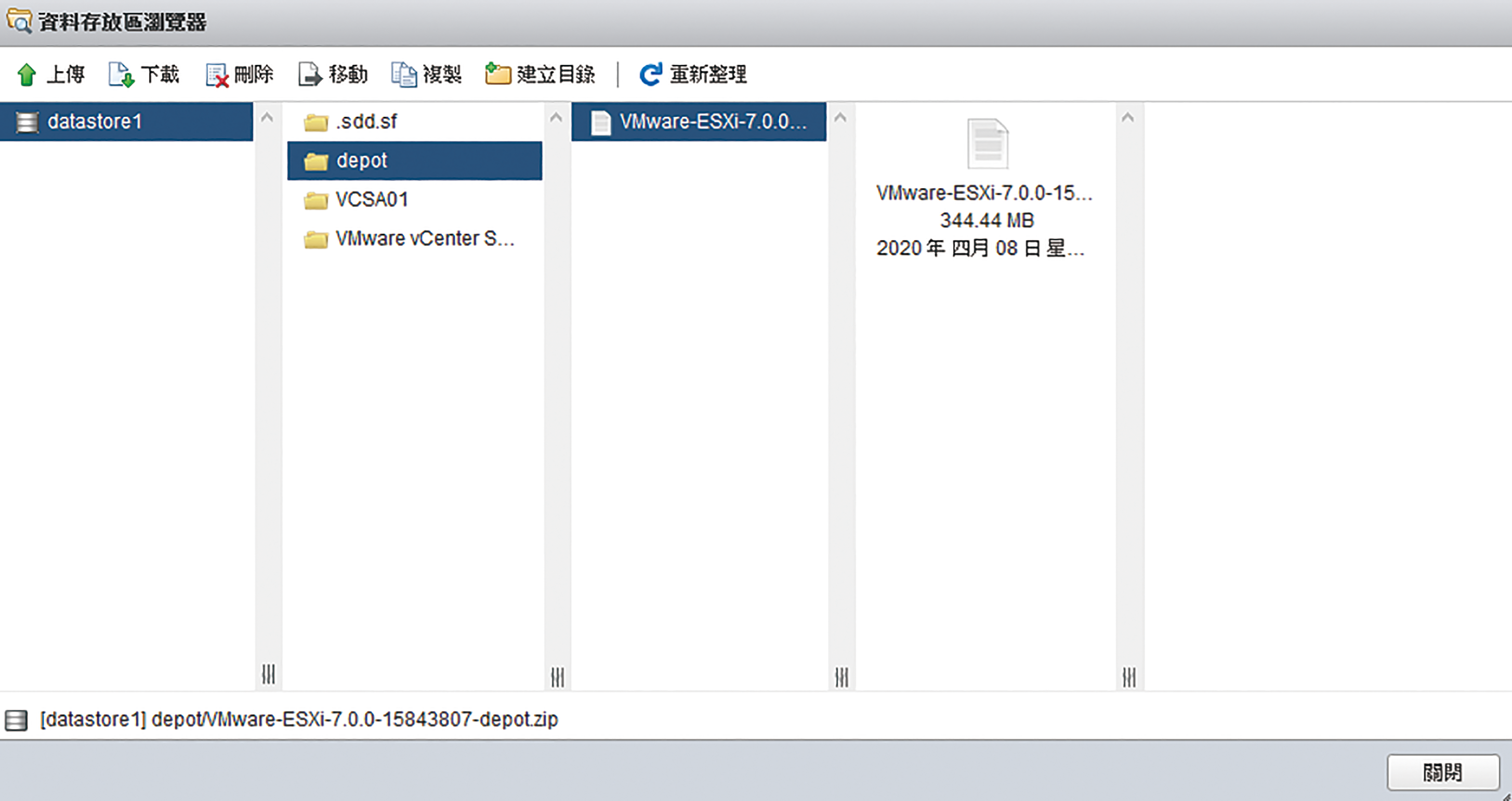This screenshot has height=801, width=1512.
Task: Click the 下載 download label
Action: [x=160, y=74]
